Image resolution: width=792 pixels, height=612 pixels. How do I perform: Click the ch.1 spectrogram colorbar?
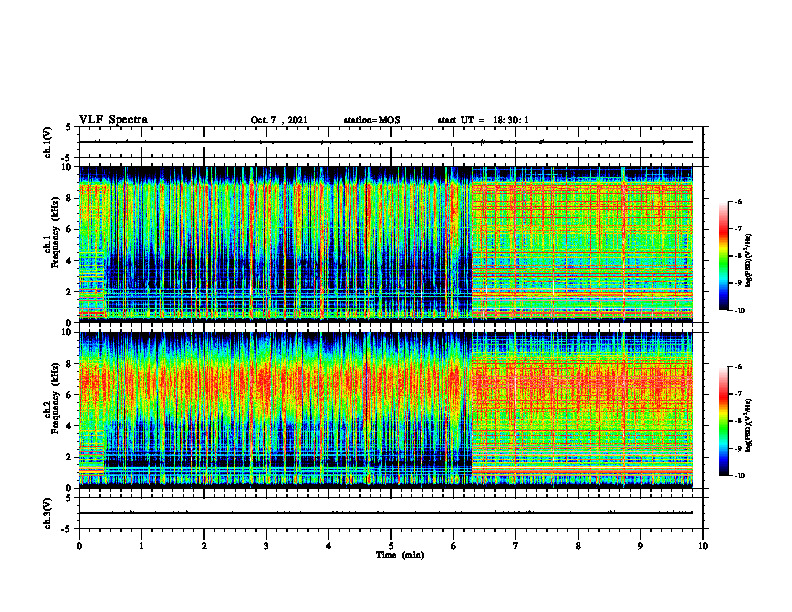(x=723, y=256)
